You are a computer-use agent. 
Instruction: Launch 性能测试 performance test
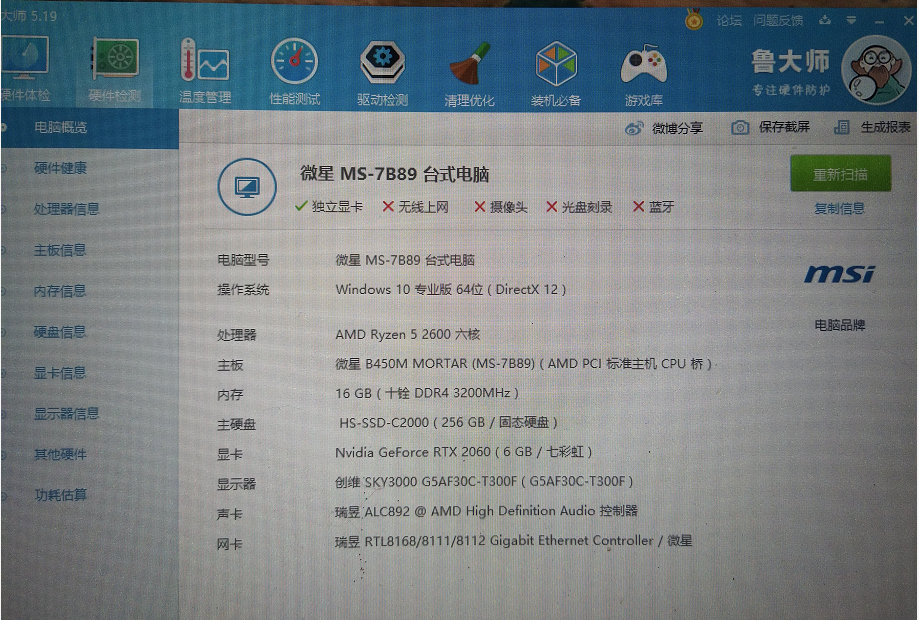294,71
